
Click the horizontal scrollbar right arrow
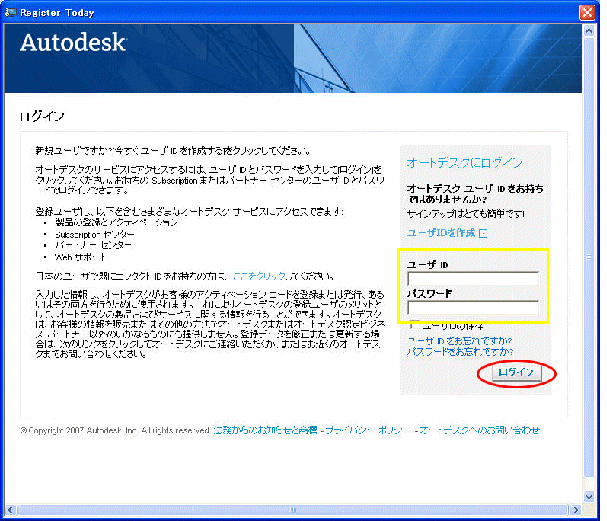[576, 510]
